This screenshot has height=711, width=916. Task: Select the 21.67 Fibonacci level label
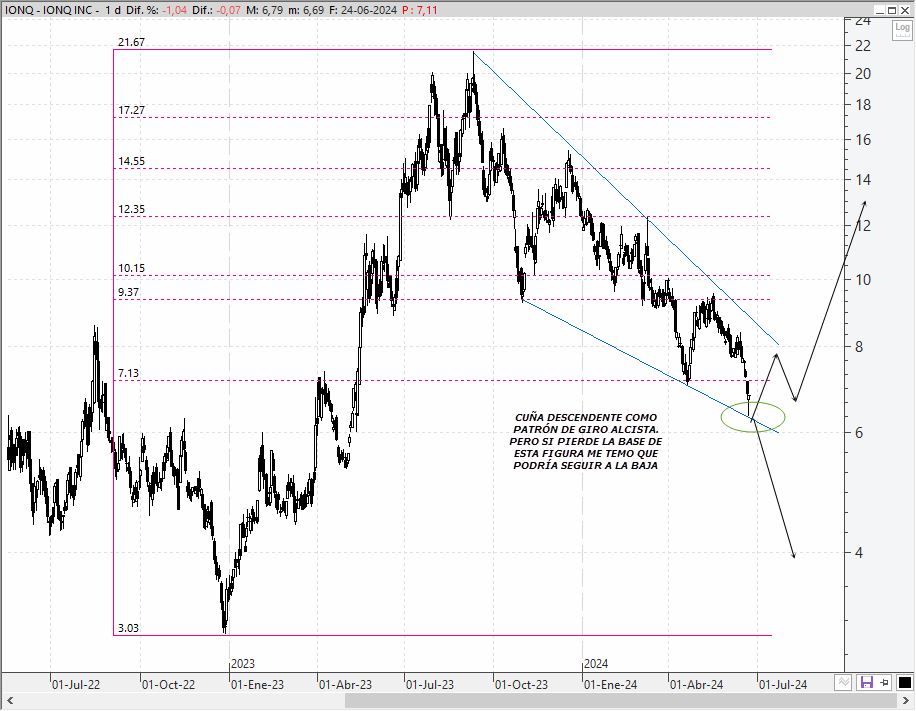[x=131, y=42]
